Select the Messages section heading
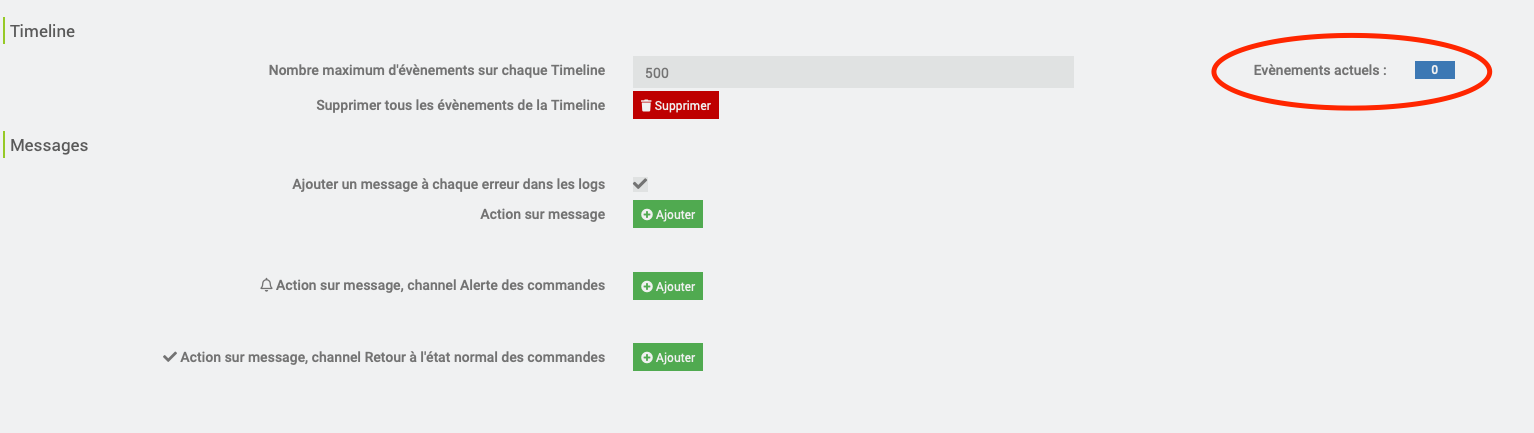This screenshot has width=1534, height=433. point(49,145)
